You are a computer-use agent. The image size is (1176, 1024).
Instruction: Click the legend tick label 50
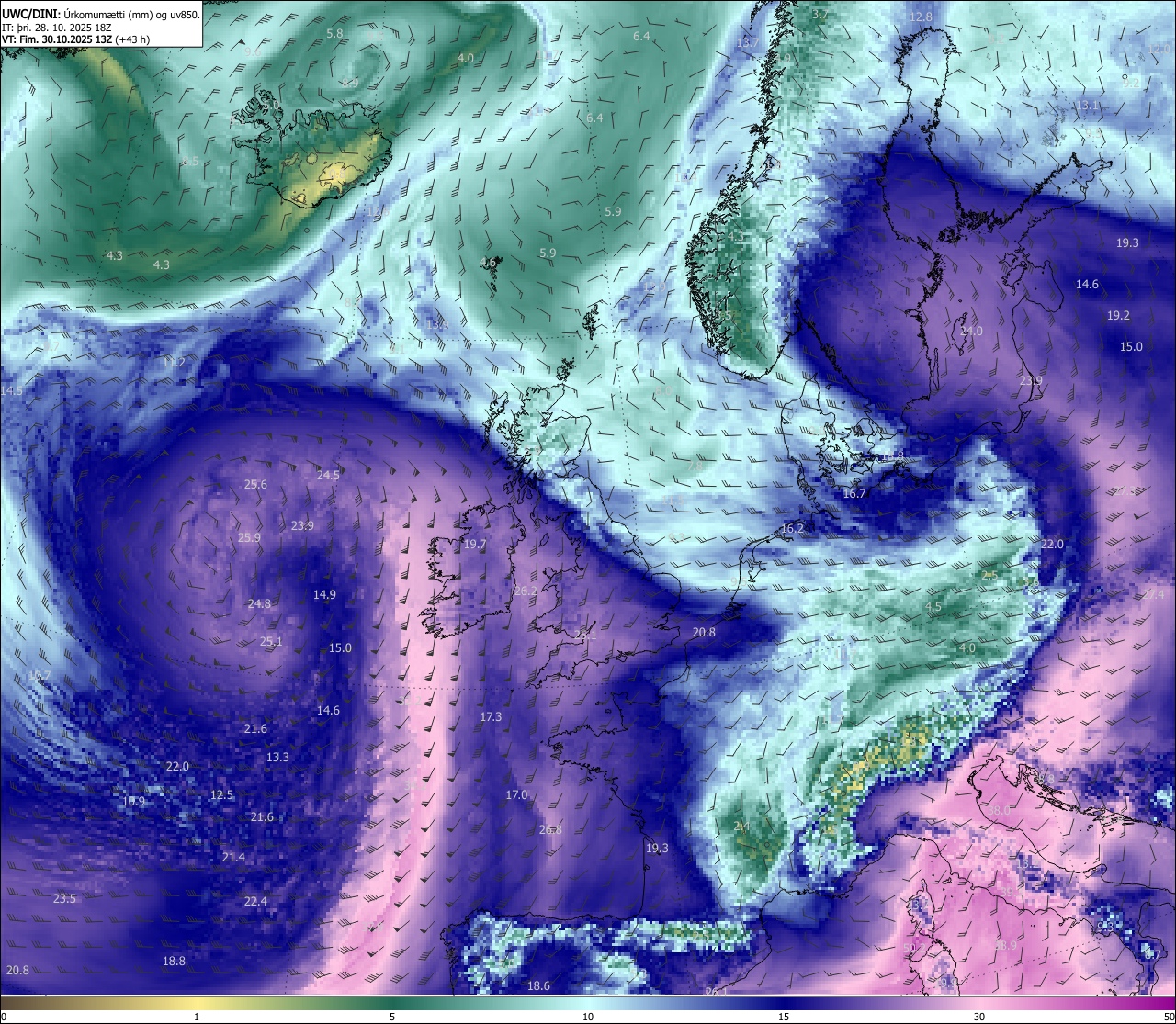tap(1169, 1017)
